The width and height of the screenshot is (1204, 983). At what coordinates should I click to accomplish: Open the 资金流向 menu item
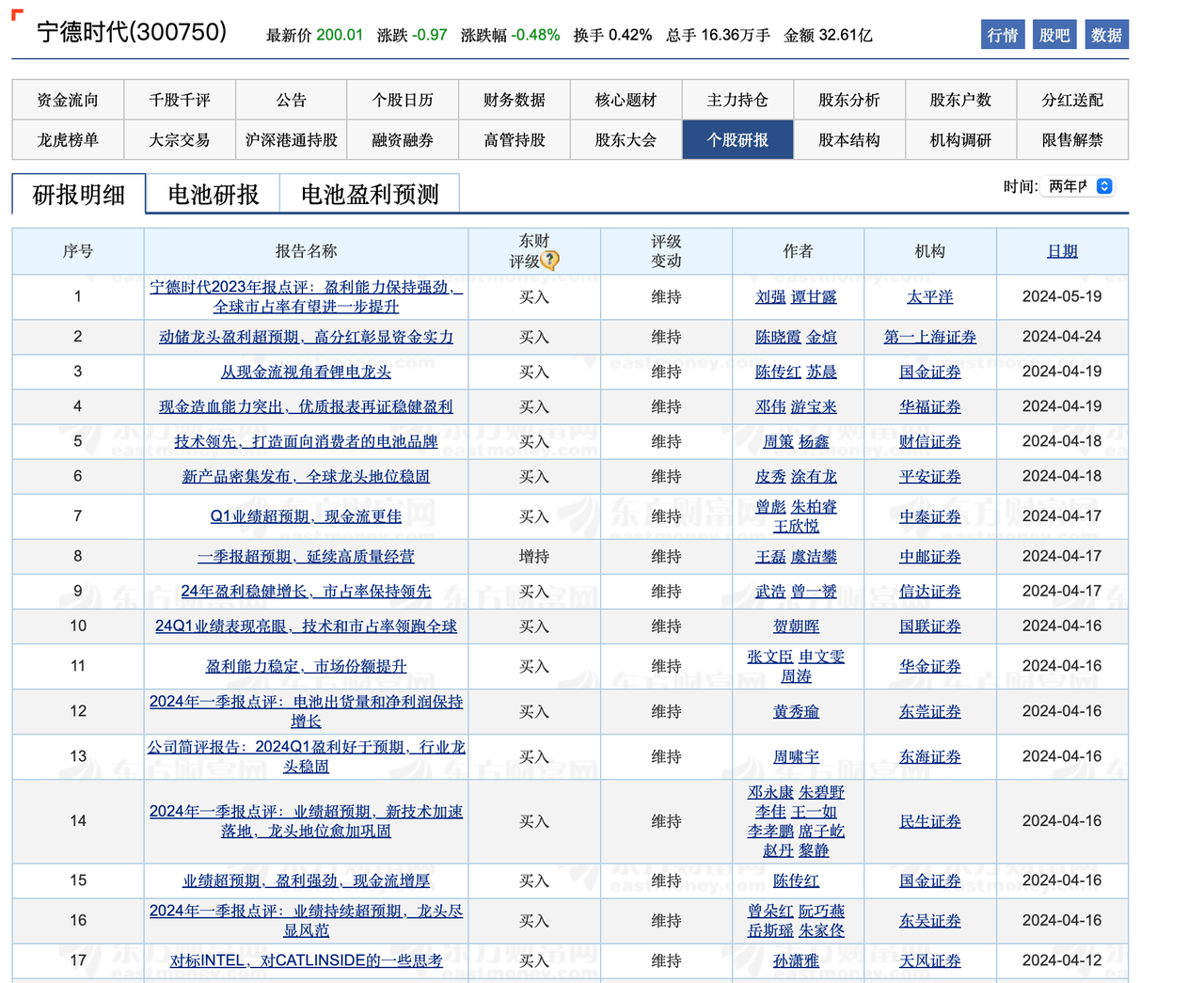point(68,100)
